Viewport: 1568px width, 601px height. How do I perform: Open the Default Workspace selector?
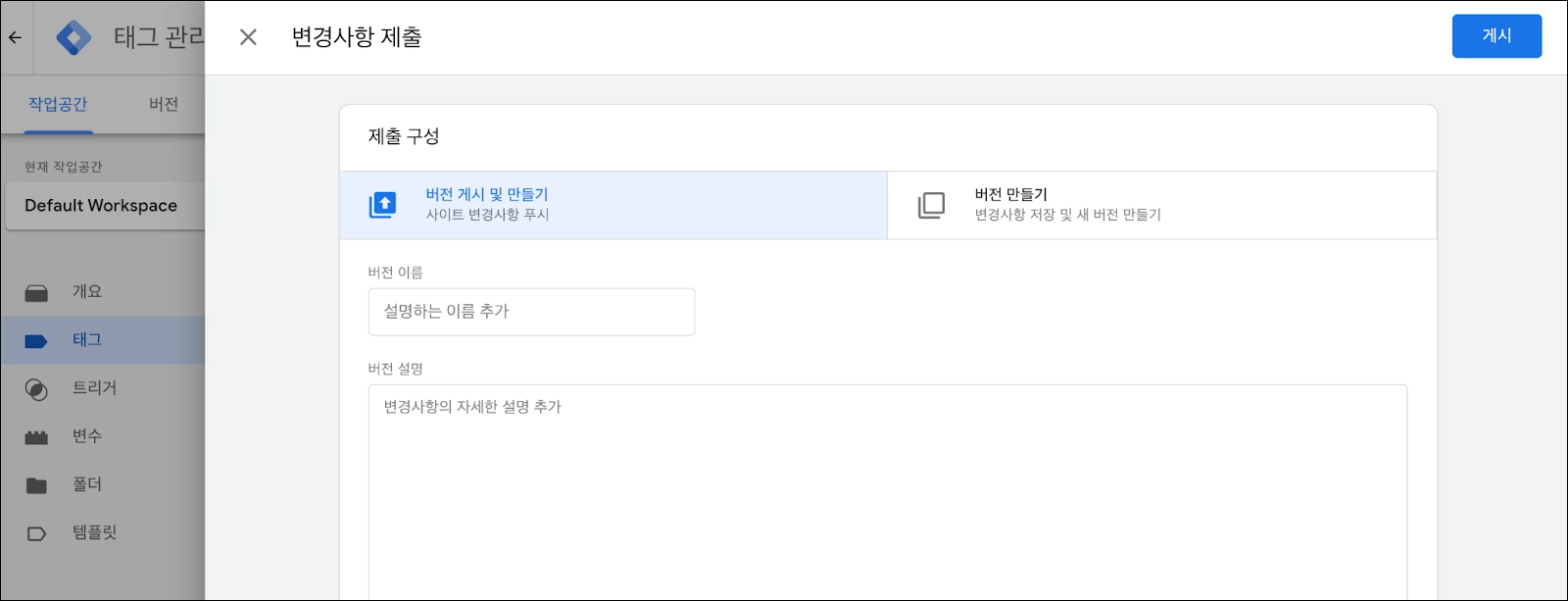[x=102, y=206]
